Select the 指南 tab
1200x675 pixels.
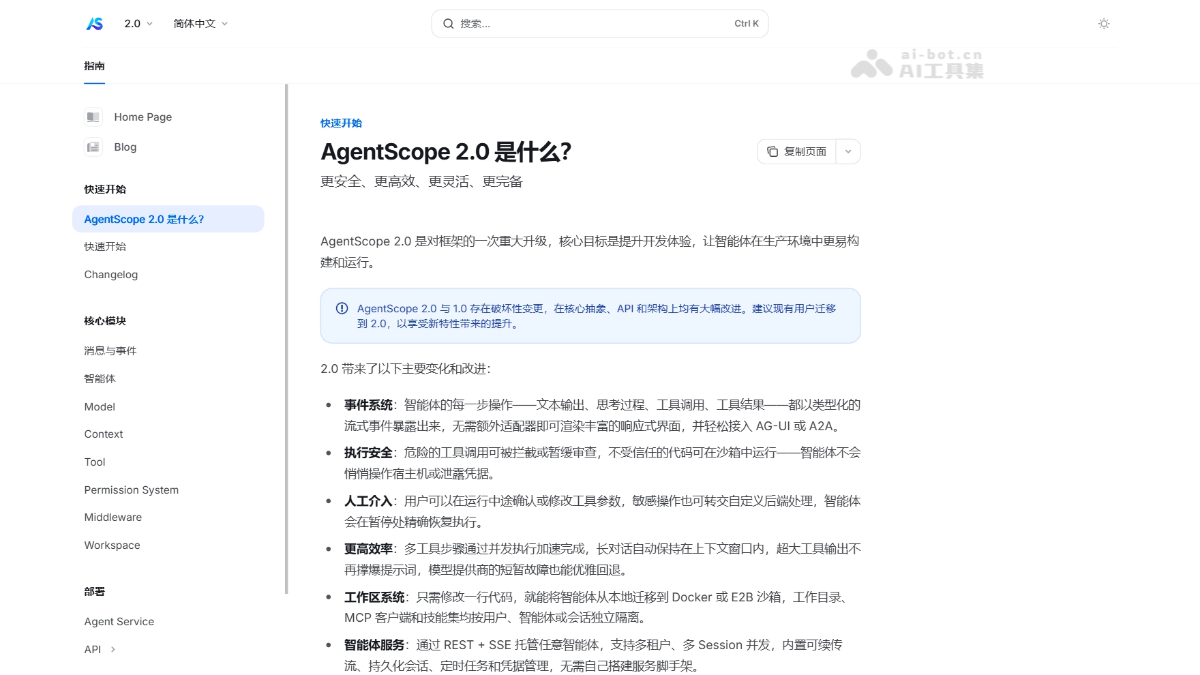(94, 66)
